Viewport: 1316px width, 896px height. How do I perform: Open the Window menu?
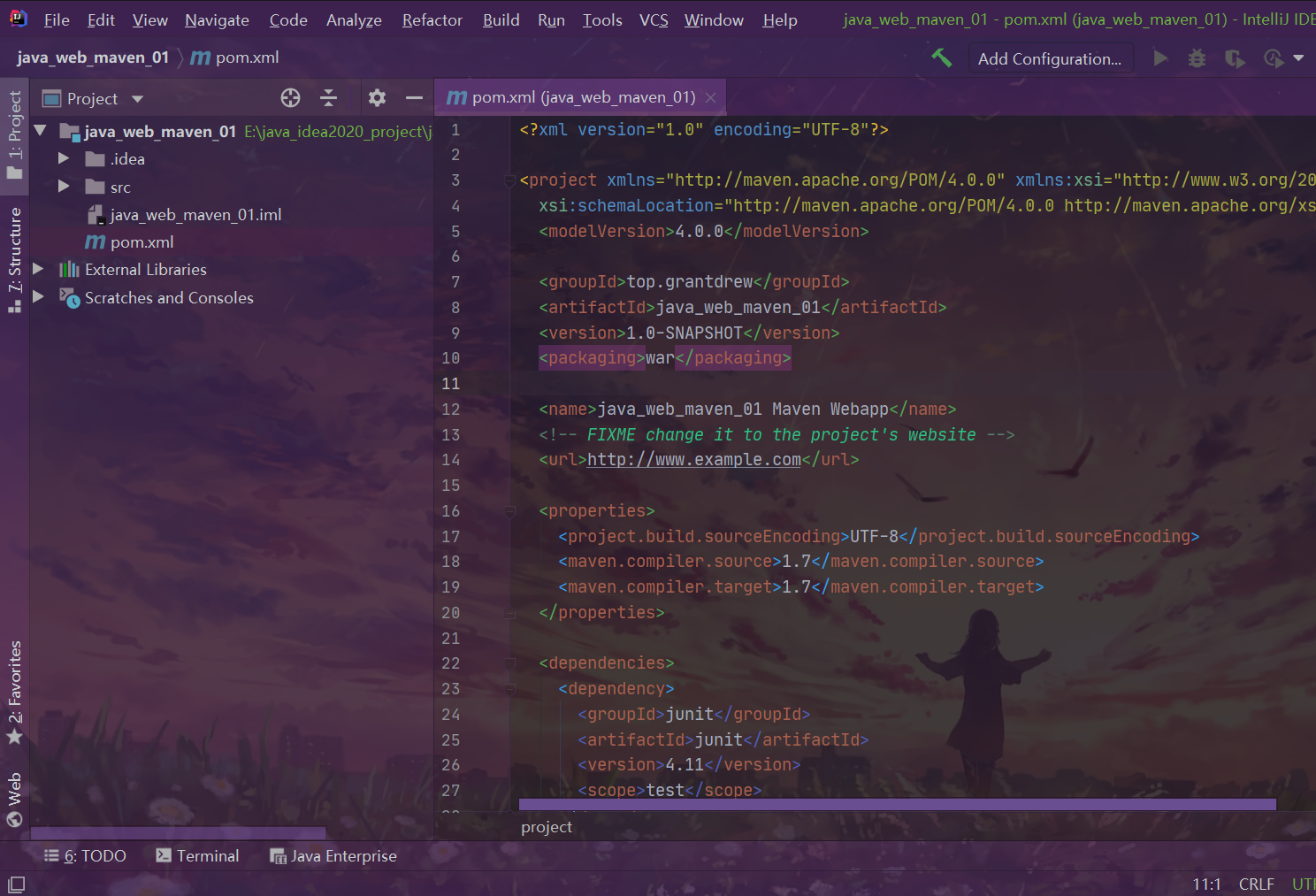(x=714, y=19)
